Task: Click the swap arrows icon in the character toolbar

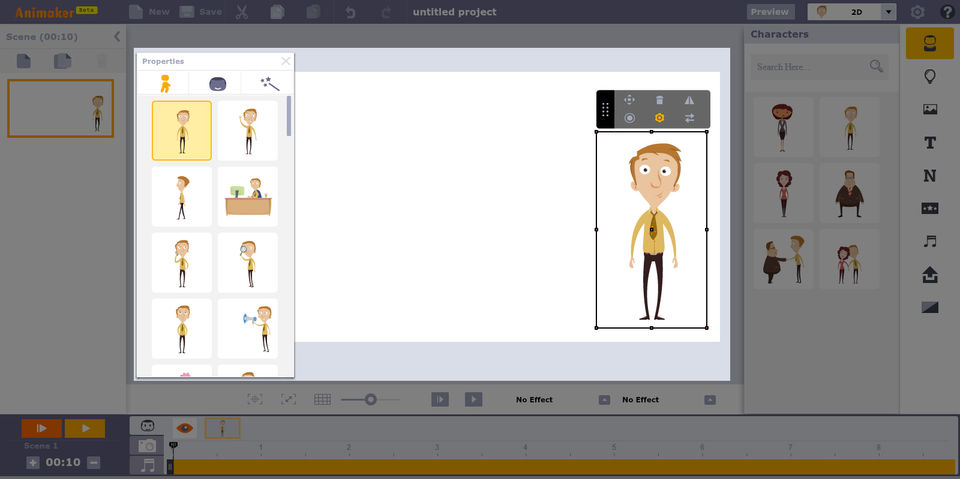Action: [x=689, y=118]
